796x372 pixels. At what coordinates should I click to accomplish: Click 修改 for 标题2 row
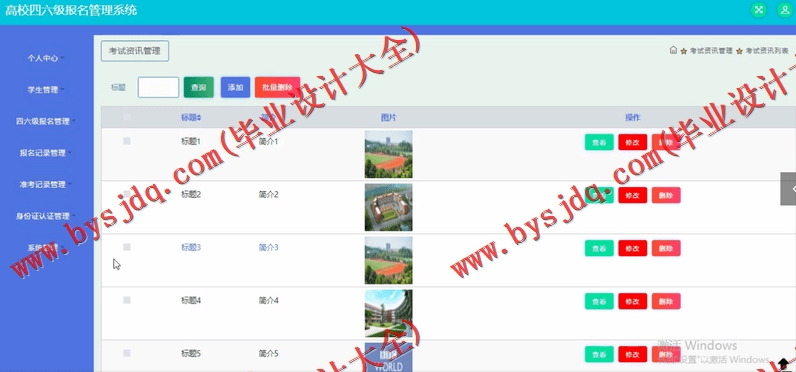pyautogui.click(x=633, y=195)
